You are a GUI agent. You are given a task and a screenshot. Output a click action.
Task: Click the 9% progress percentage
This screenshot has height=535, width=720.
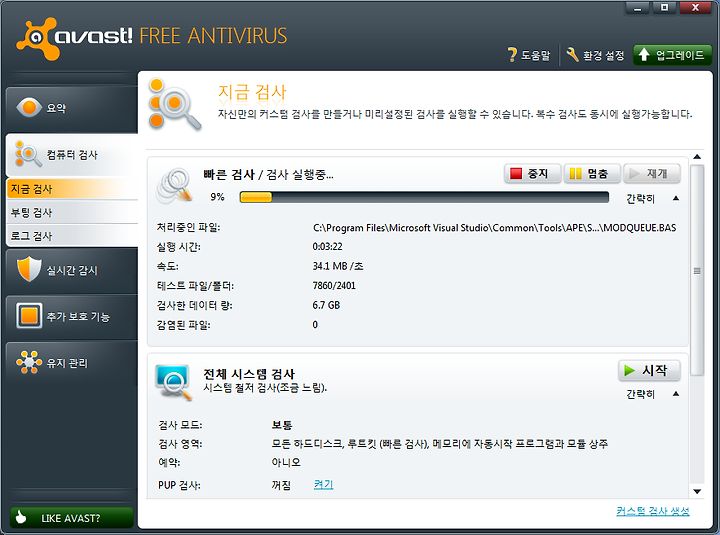point(217,197)
